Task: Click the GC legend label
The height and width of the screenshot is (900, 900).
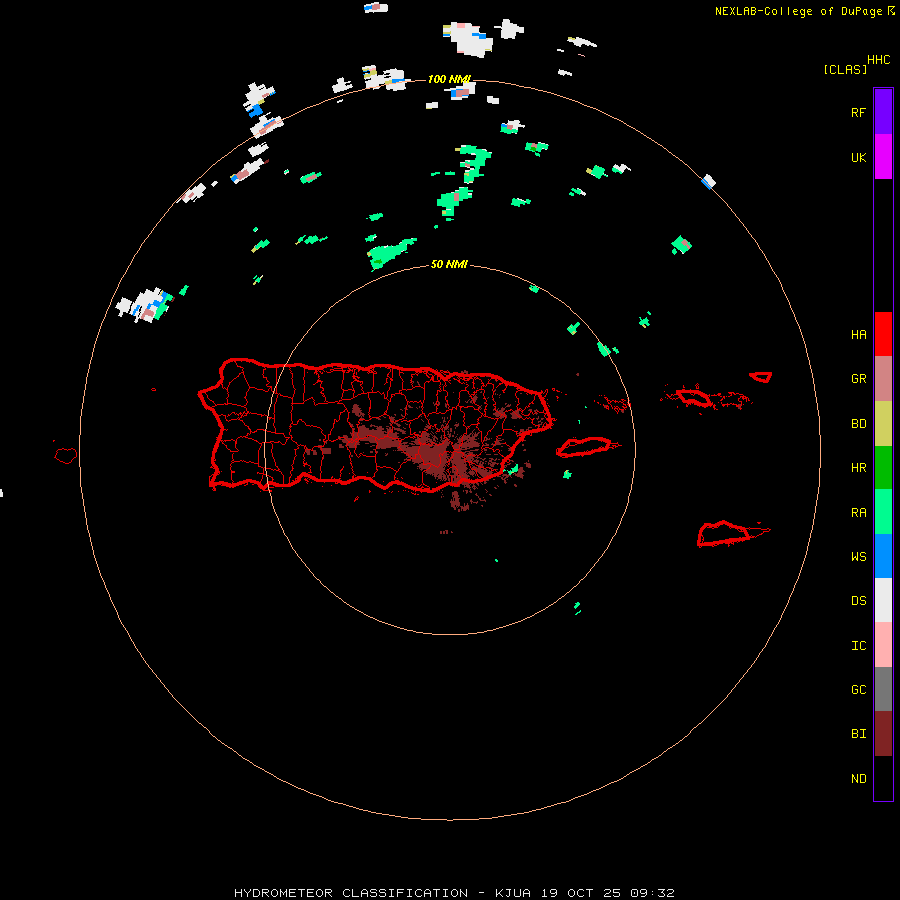Action: tap(858, 690)
